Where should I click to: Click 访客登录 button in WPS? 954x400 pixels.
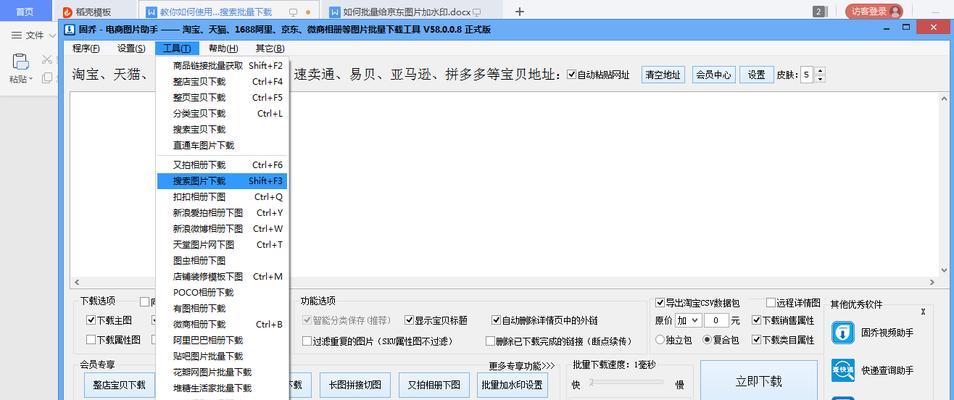(x=874, y=11)
